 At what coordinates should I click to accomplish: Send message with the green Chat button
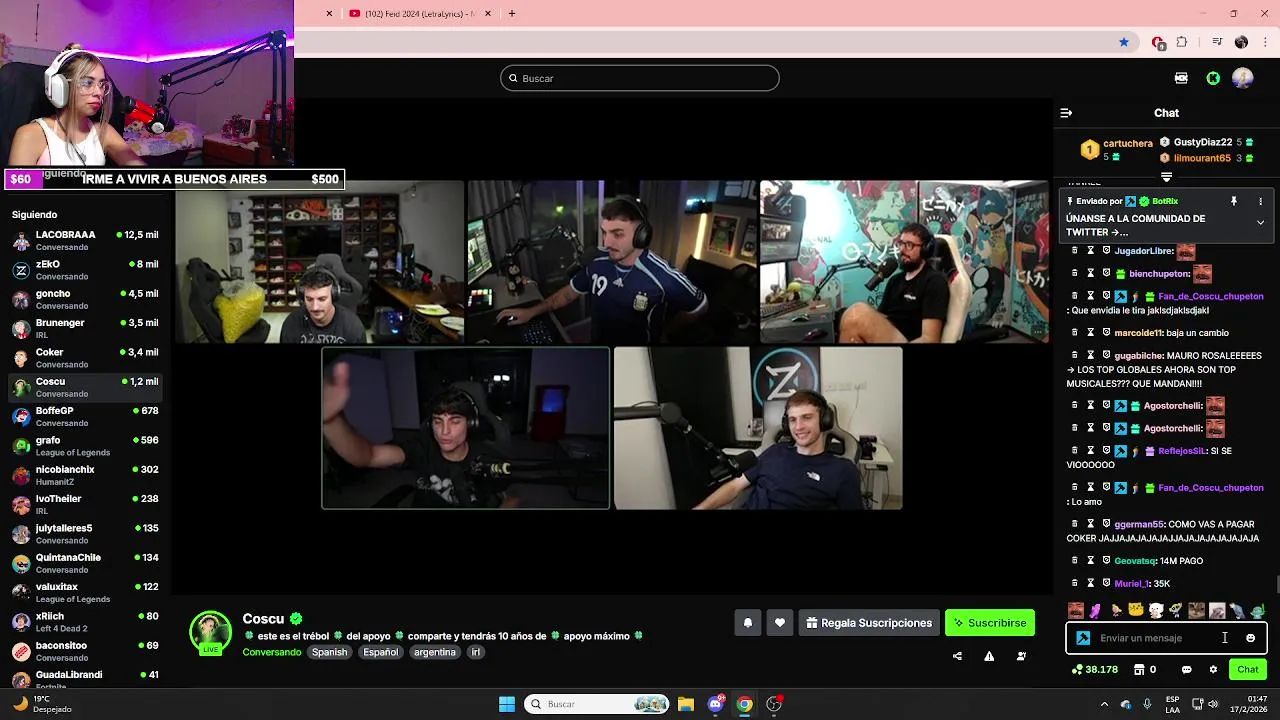click(x=1248, y=670)
